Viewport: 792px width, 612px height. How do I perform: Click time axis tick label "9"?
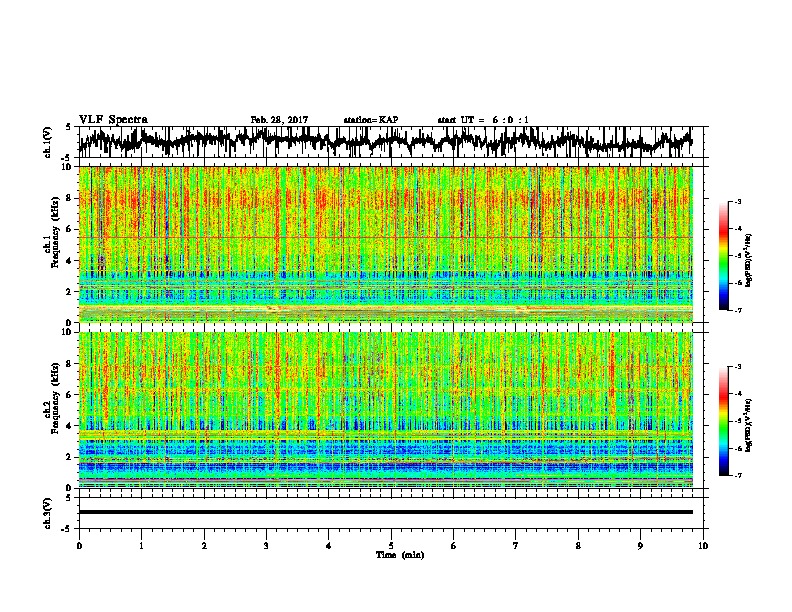tap(640, 546)
